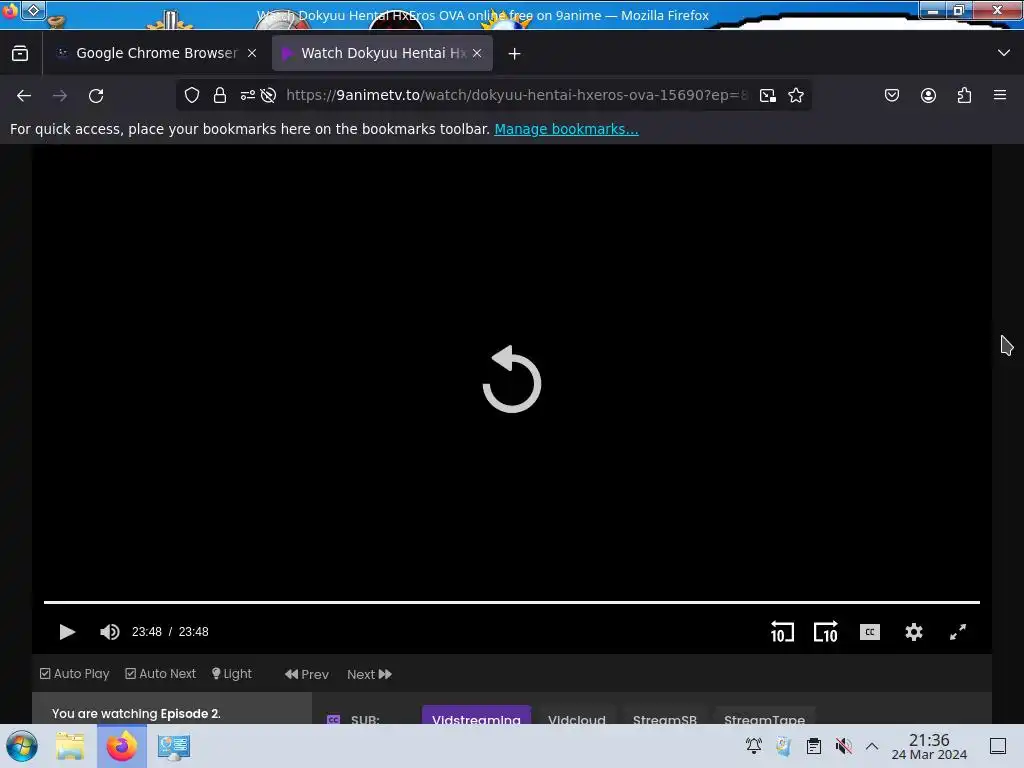
Task: Click the diamond pin icon in title bar
Action: coord(33,10)
